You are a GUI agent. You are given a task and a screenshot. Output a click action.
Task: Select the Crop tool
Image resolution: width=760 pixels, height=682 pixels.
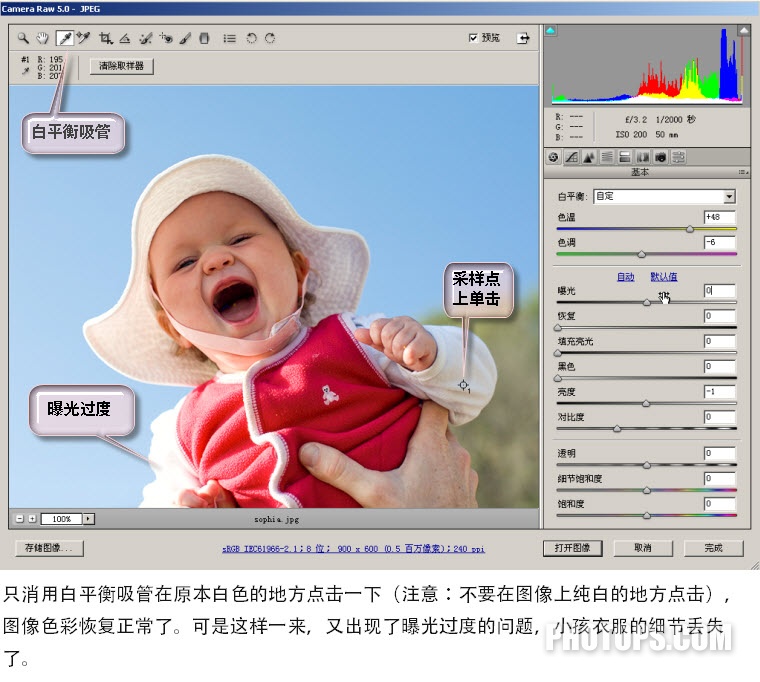[x=106, y=38]
